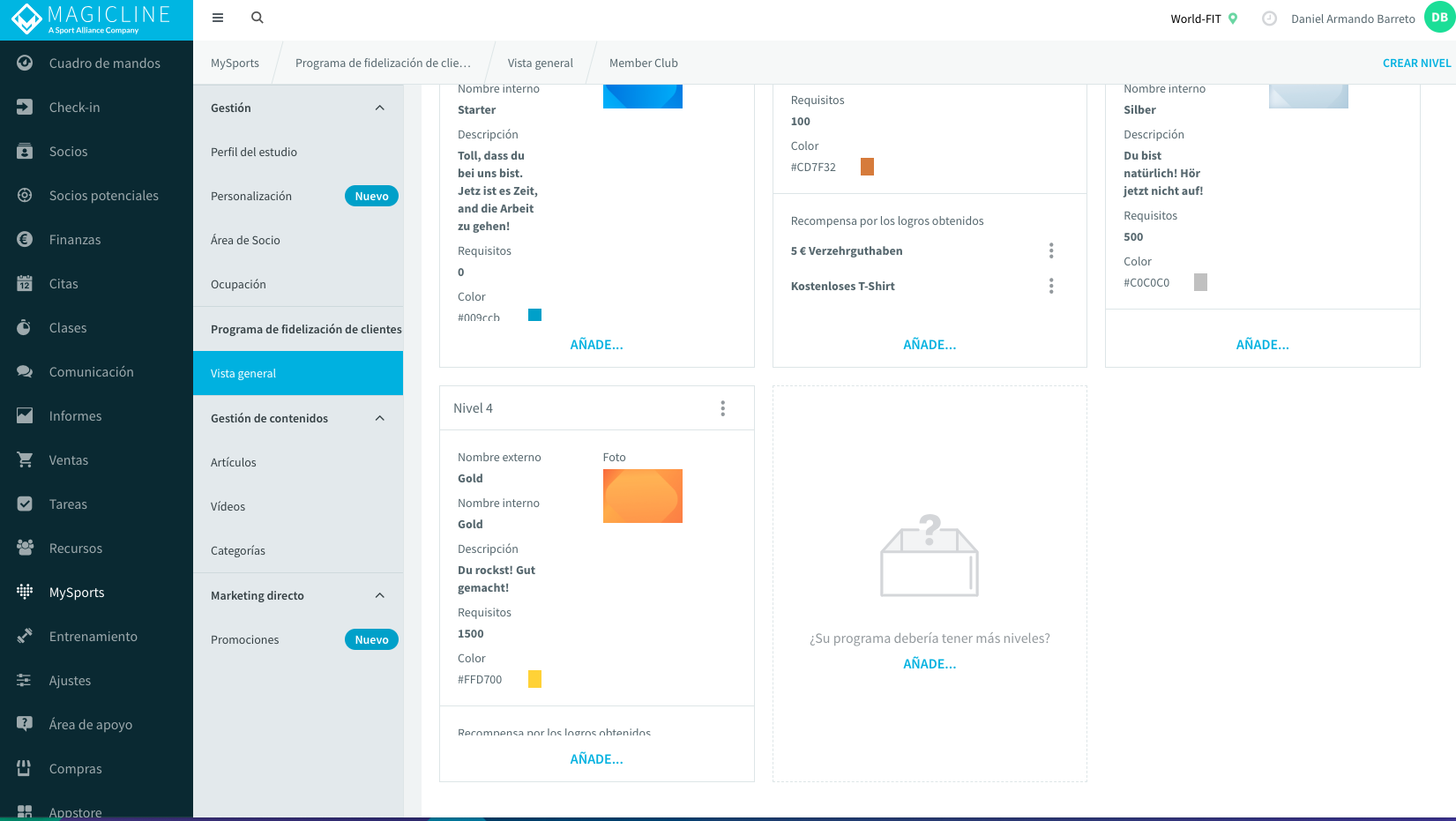1456x821 pixels.
Task: Click AÑADE under more levels prompt
Action: (x=930, y=664)
